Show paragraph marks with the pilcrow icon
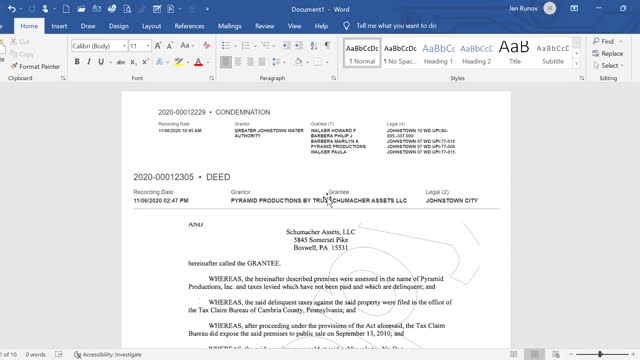The image size is (640, 360). point(327,45)
